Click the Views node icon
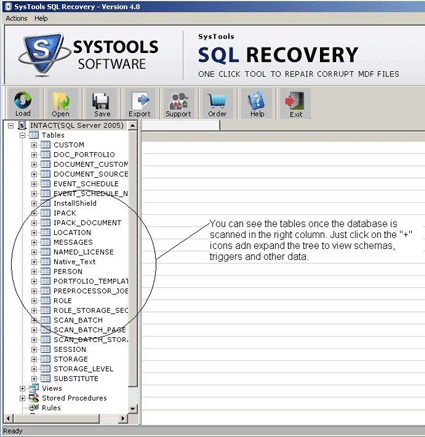The height and width of the screenshot is (437, 425). (x=34, y=388)
